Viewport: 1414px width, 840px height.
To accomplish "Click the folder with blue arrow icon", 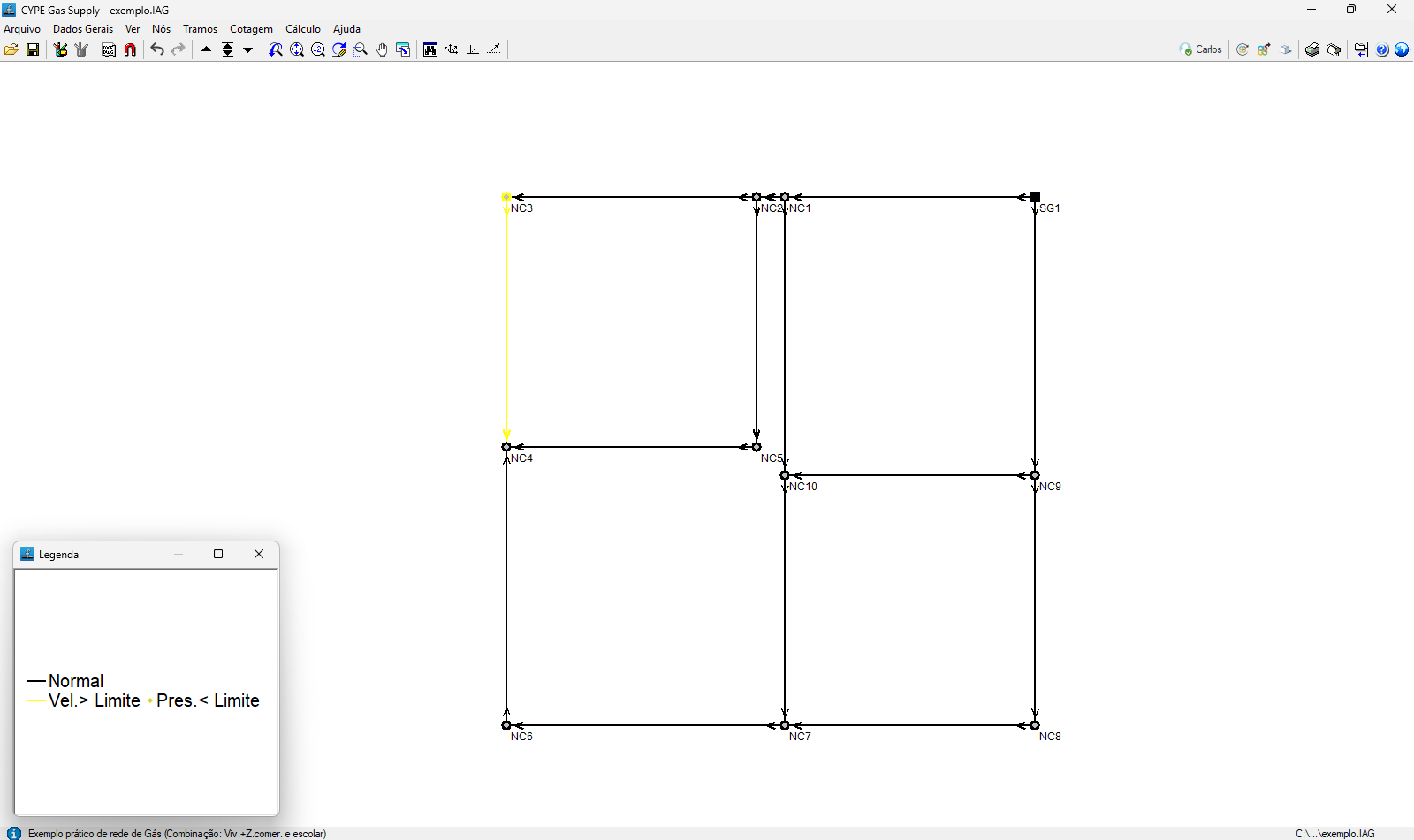I will [x=1361, y=49].
